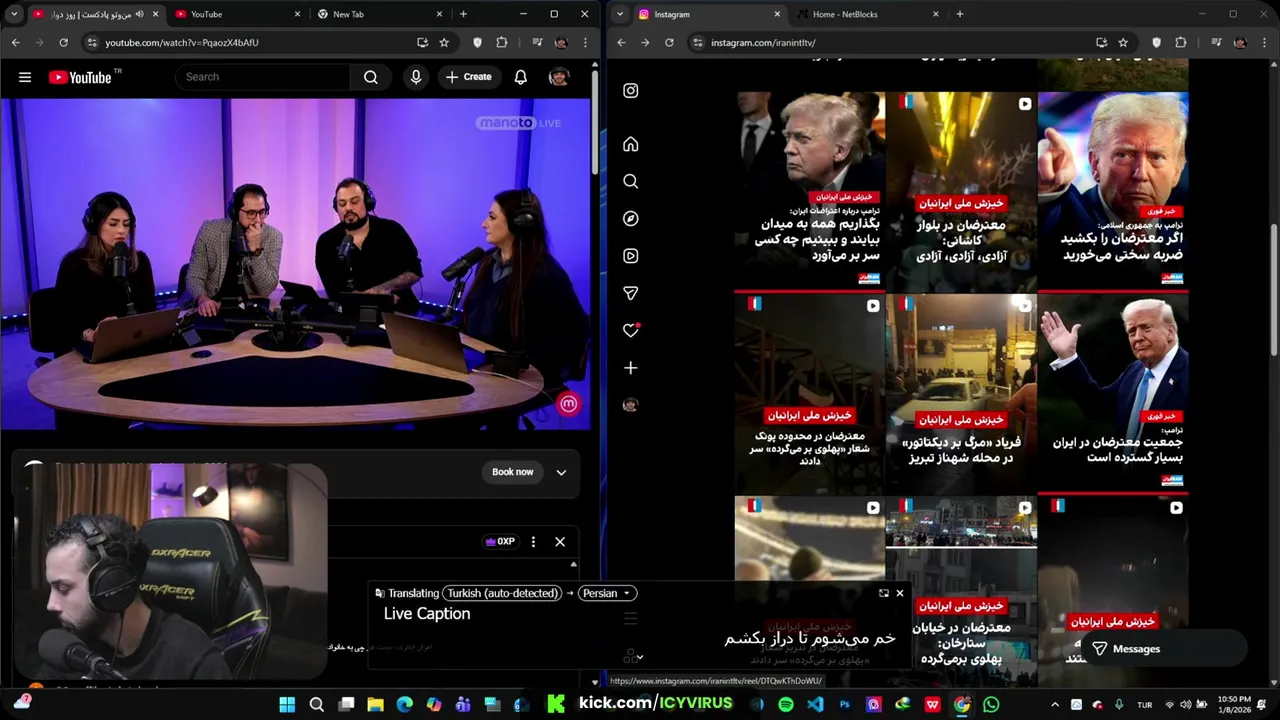Click the TUR keyboard language indicator
The height and width of the screenshot is (720, 1280).
coord(1145,705)
